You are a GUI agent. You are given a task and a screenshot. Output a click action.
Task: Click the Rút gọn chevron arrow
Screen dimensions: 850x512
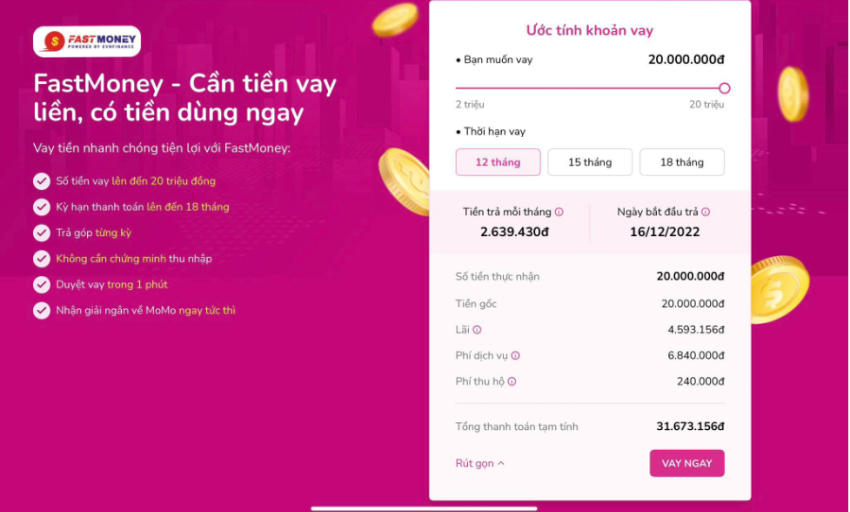pyautogui.click(x=501, y=464)
